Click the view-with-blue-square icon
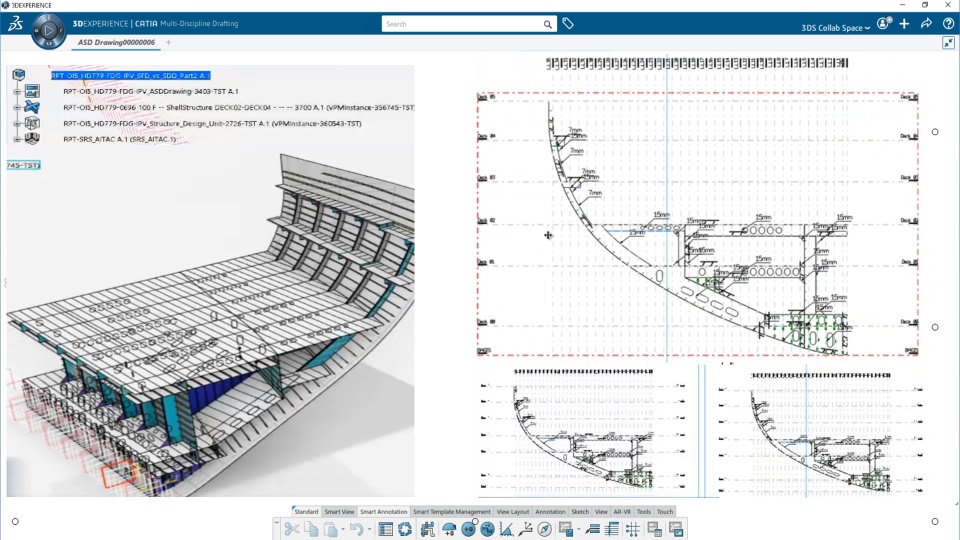The image size is (960, 540). [566, 529]
